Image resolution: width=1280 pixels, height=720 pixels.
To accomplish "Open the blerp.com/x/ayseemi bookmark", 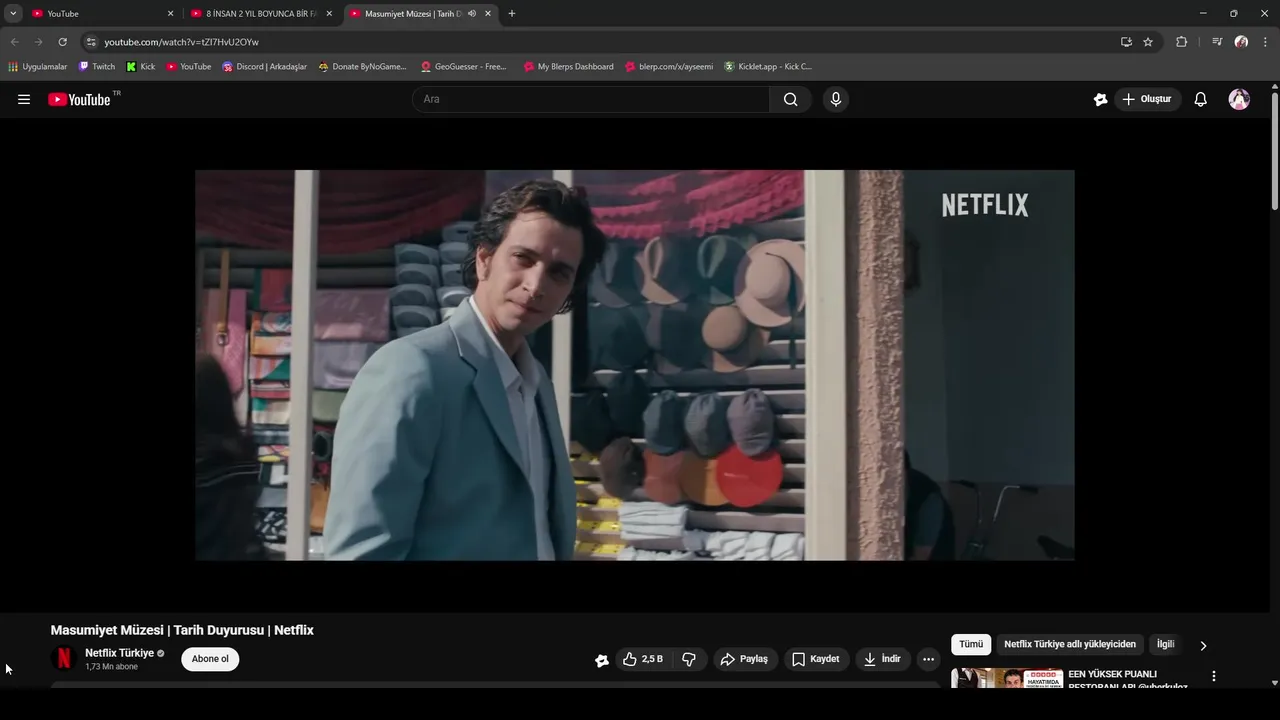I will coord(669,67).
